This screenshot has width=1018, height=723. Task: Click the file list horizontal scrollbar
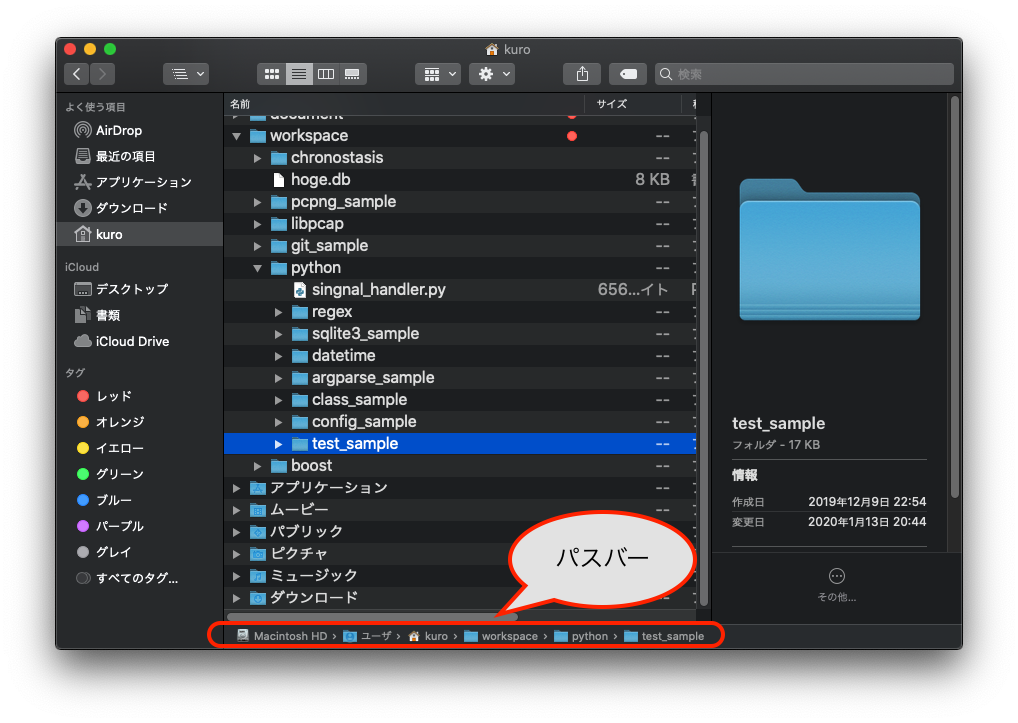pos(372,617)
